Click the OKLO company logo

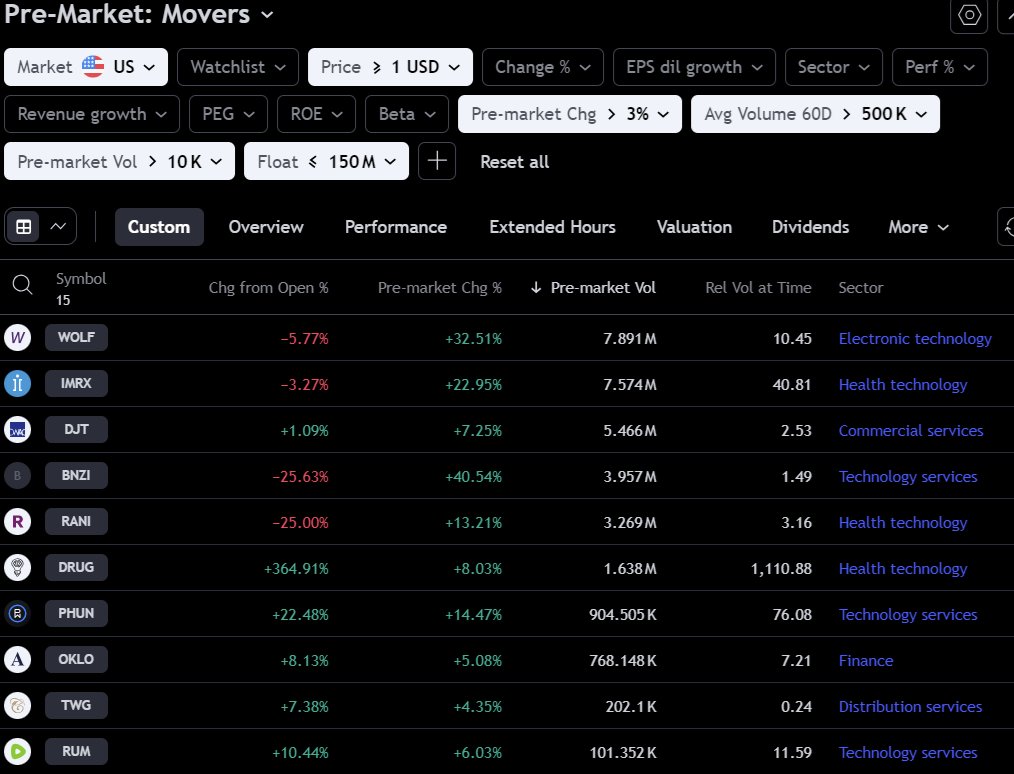point(17,659)
